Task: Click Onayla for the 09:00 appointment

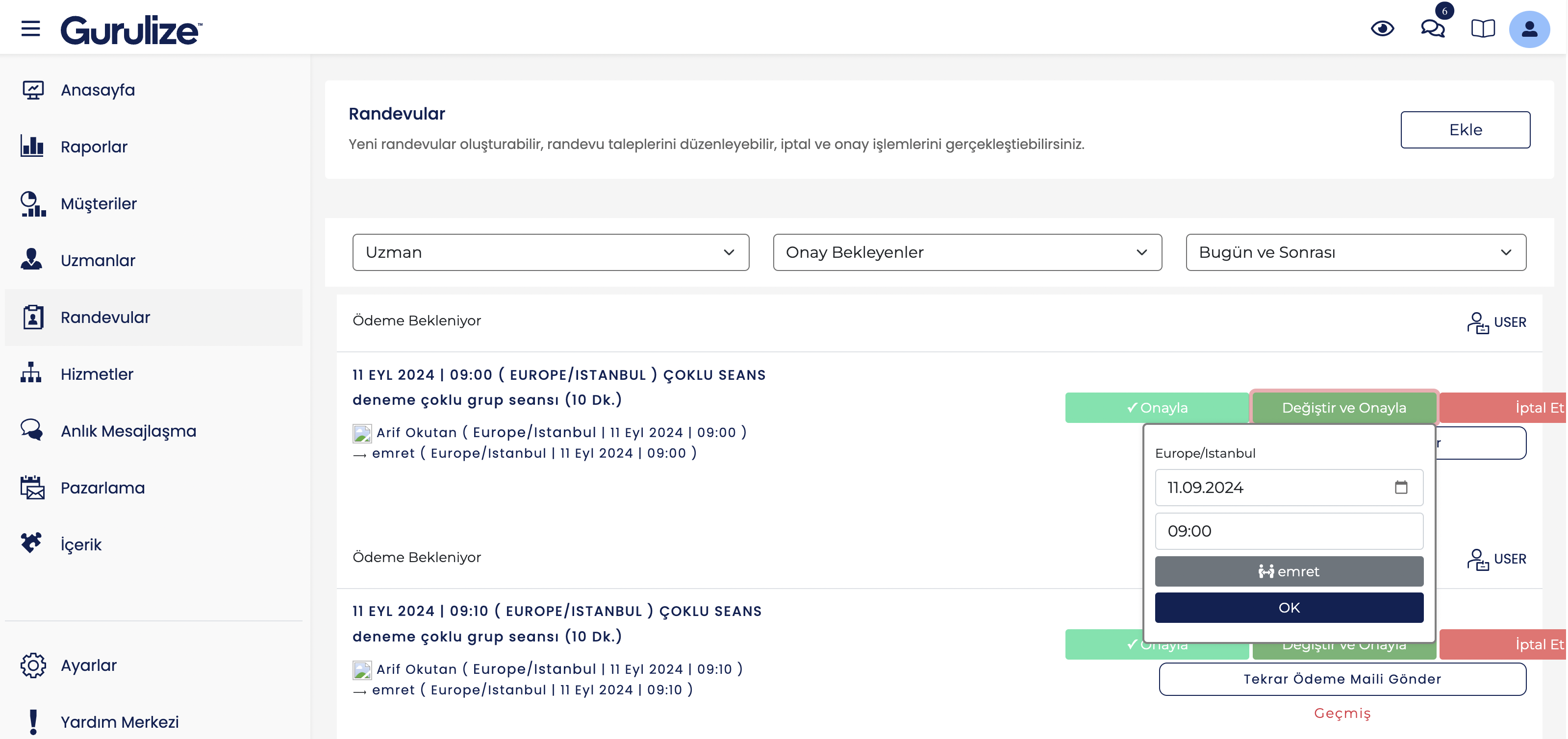Action: [1157, 408]
